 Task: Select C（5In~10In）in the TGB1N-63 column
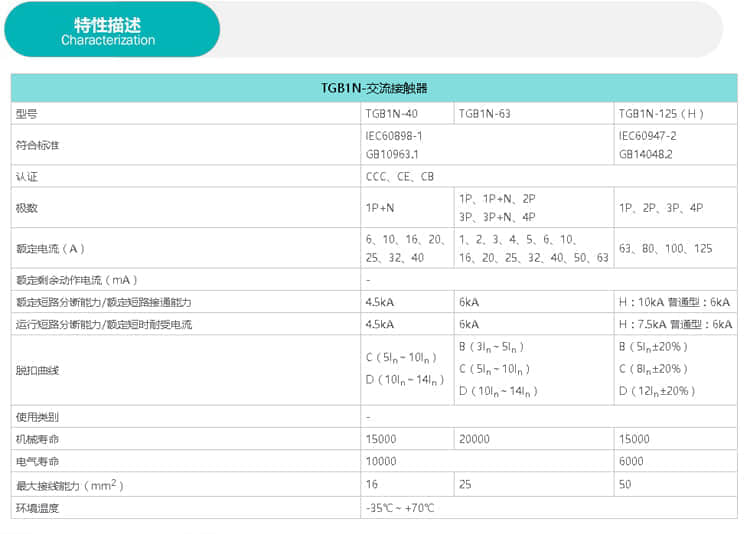coord(495,369)
